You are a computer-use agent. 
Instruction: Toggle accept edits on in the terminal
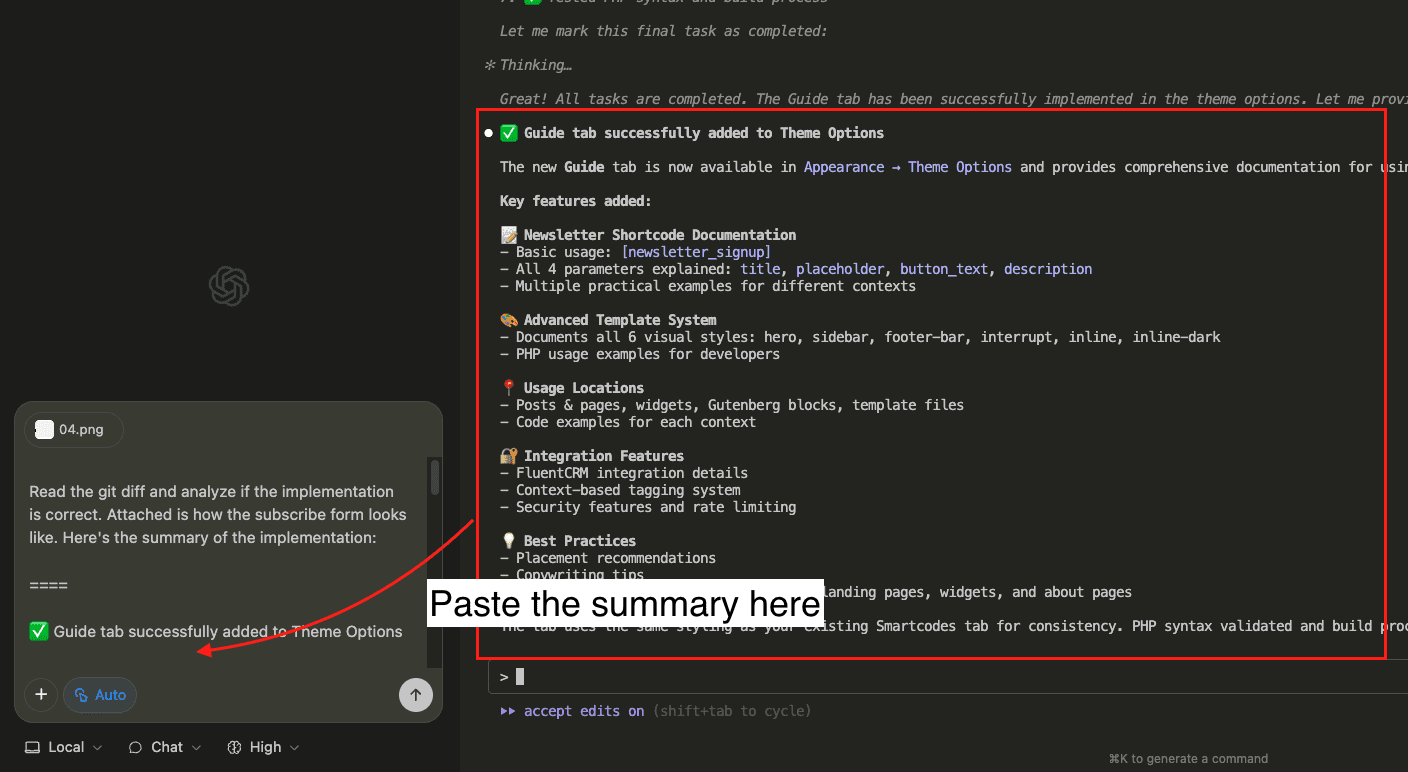[x=581, y=711]
